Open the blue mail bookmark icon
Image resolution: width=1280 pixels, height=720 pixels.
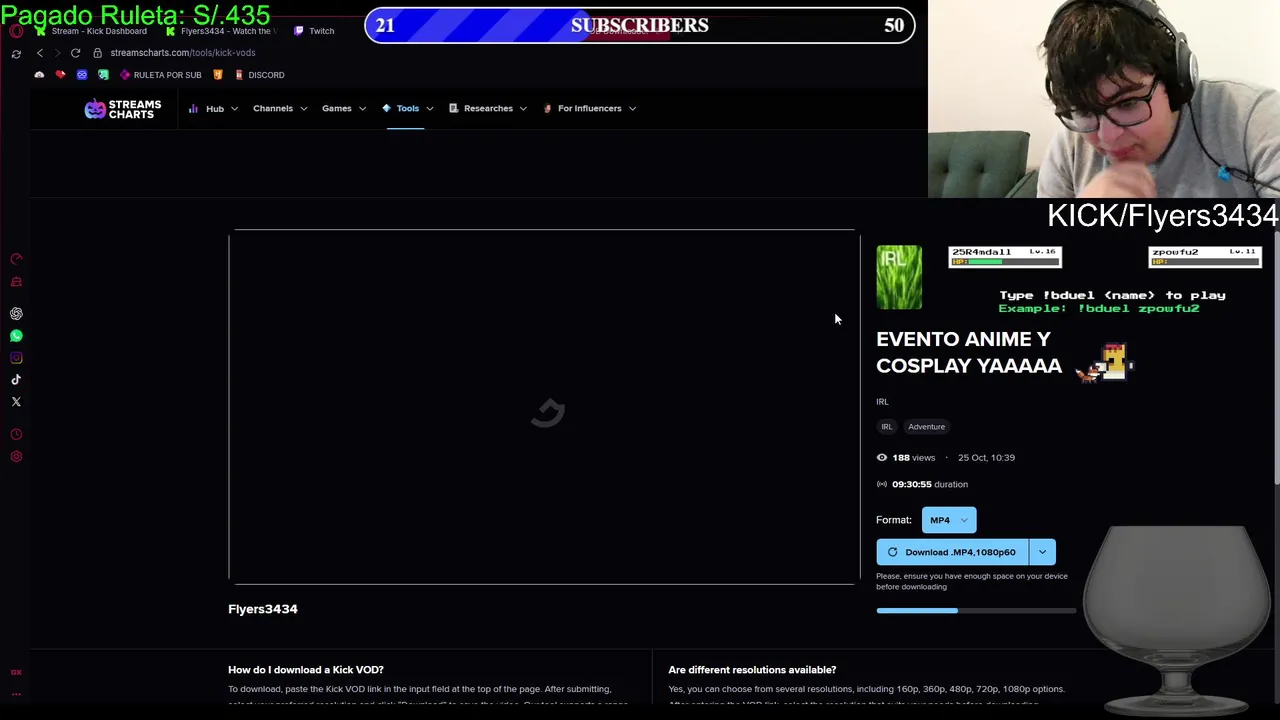point(82,75)
